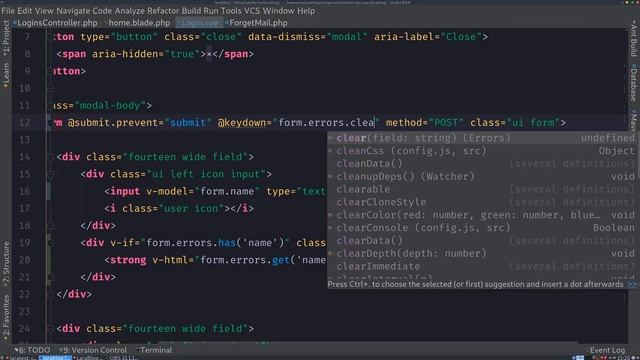Open the Edit menu
This screenshot has height=360, width=640.
tap(24, 11)
